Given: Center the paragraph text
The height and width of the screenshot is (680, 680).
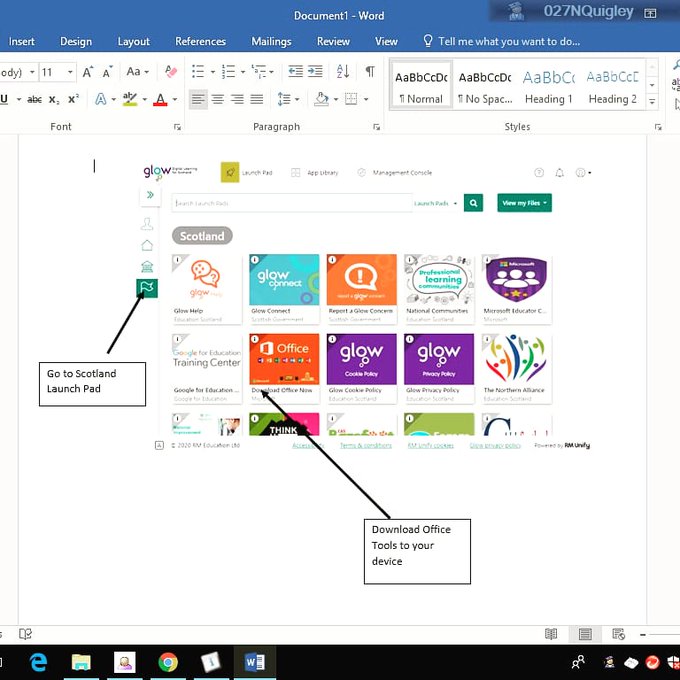Looking at the screenshot, I should click(x=218, y=99).
